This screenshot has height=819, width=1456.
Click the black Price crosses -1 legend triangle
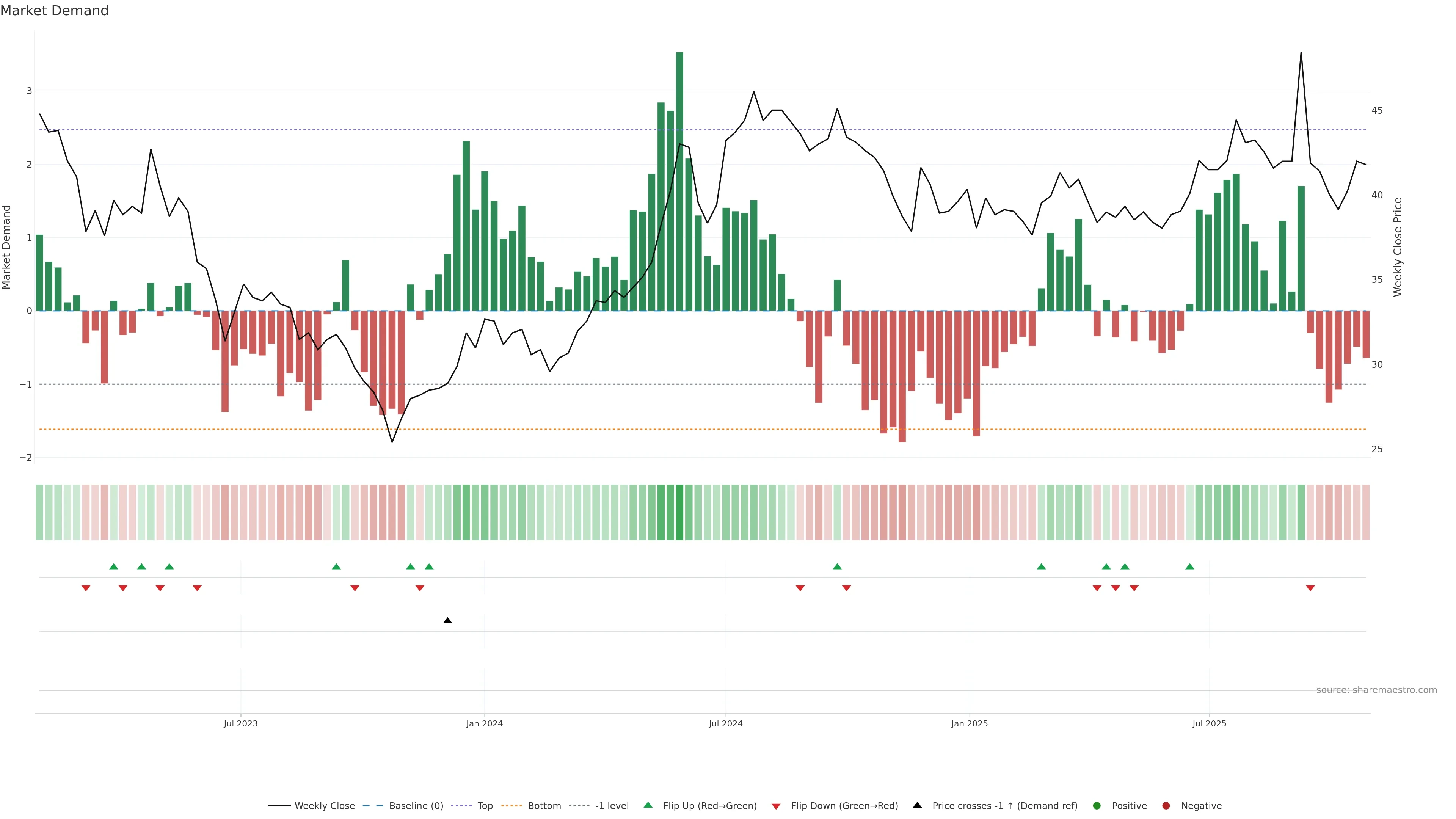[917, 805]
